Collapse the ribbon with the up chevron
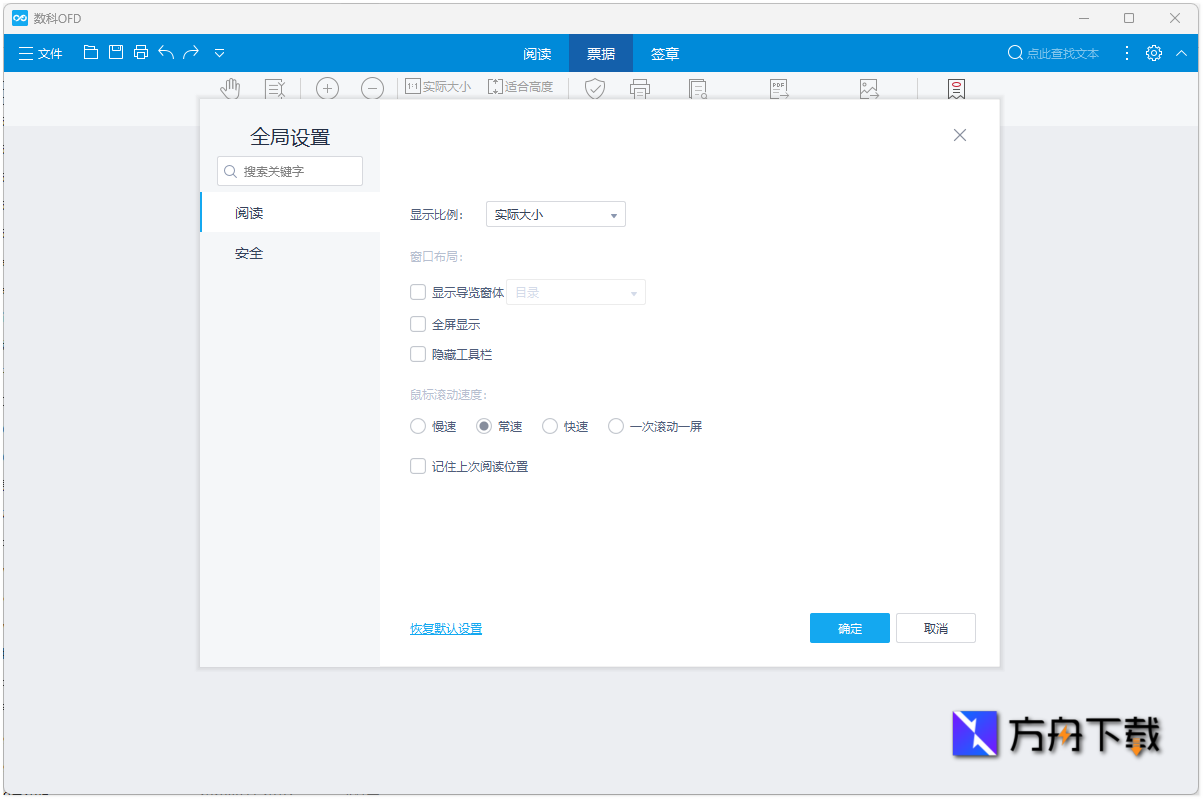Screen dimensions: 1203x799 coord(1182,53)
